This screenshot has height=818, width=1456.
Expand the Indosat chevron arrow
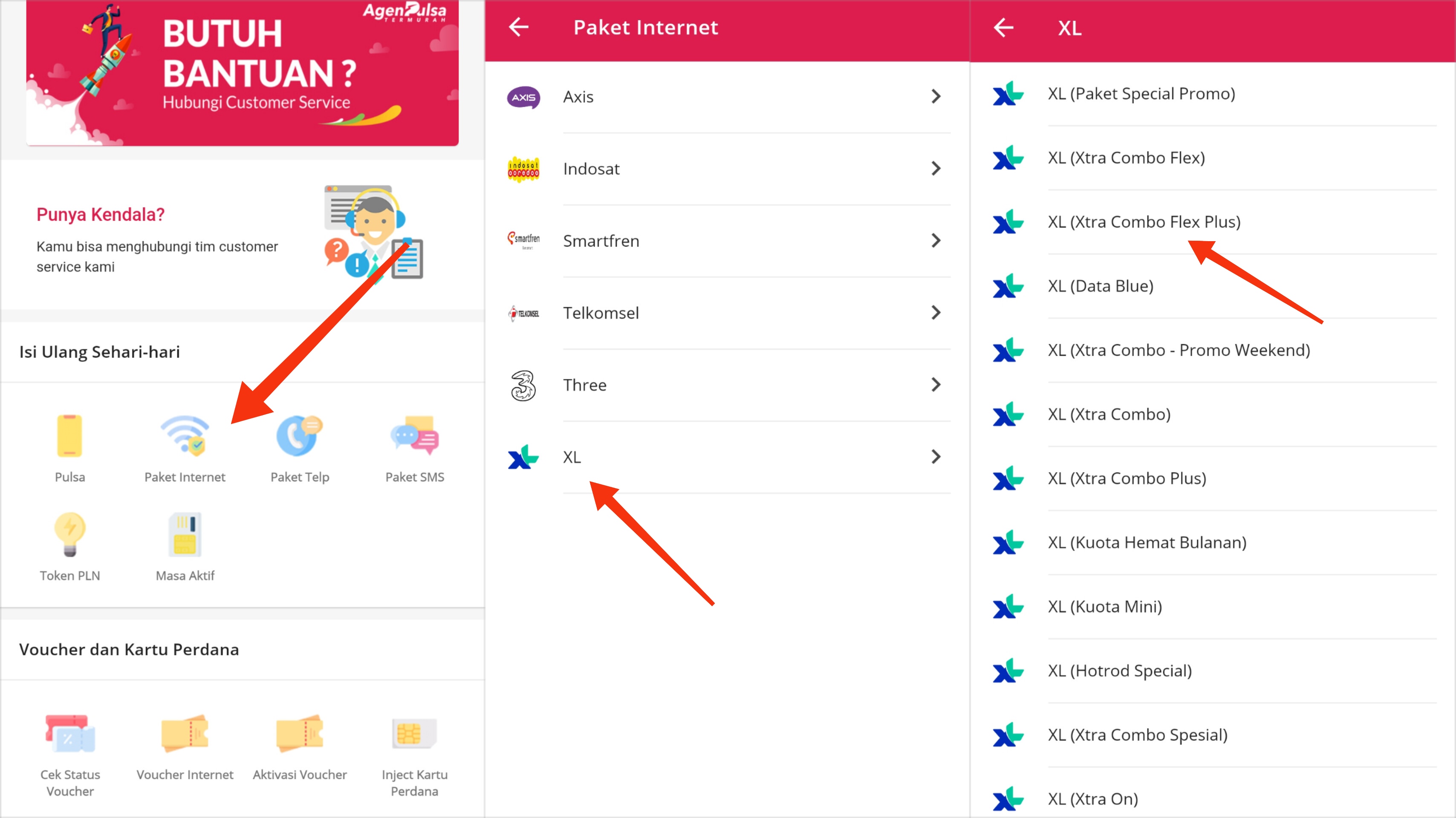(x=936, y=168)
